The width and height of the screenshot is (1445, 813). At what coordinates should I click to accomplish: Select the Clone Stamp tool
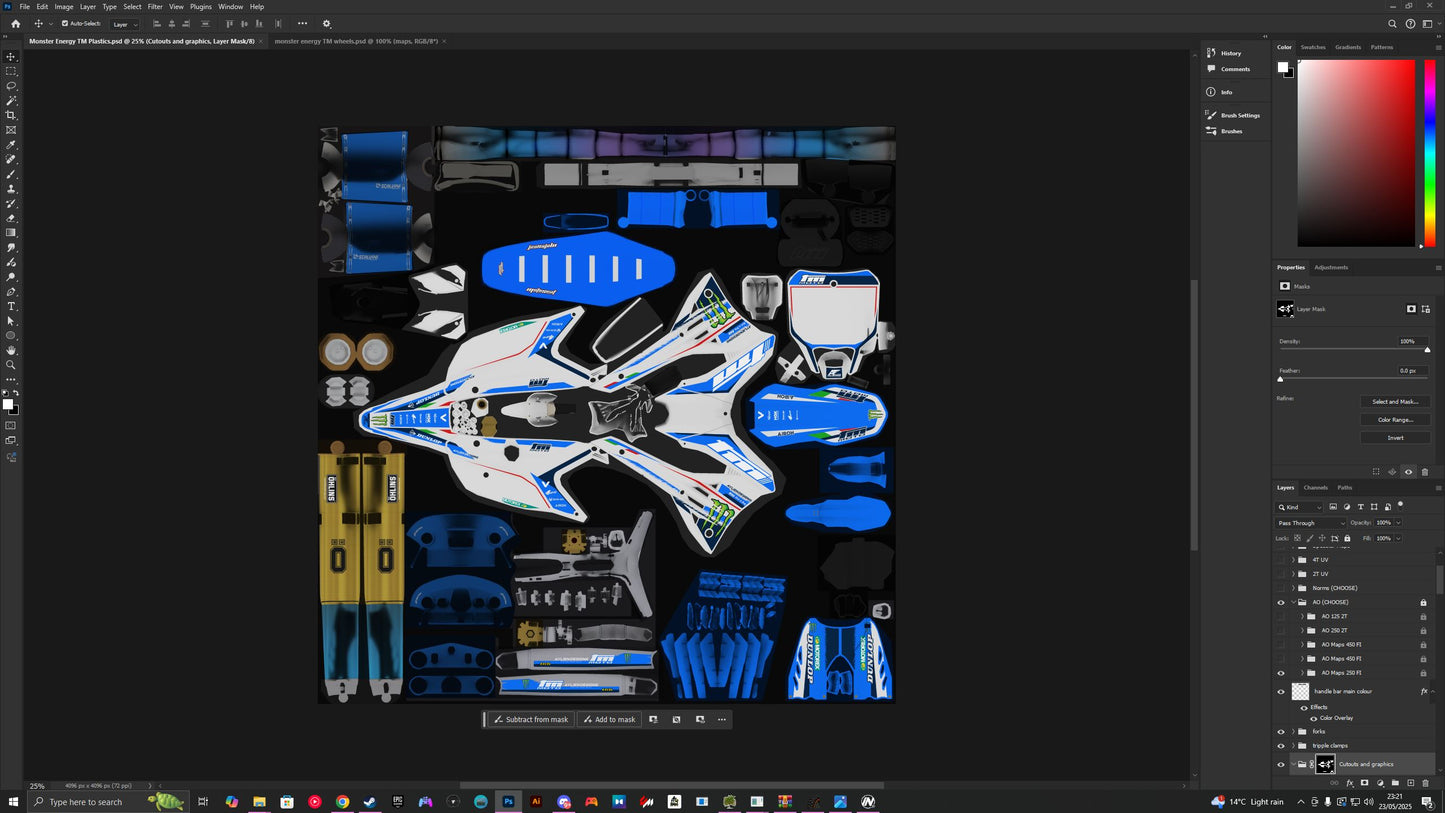click(x=11, y=188)
